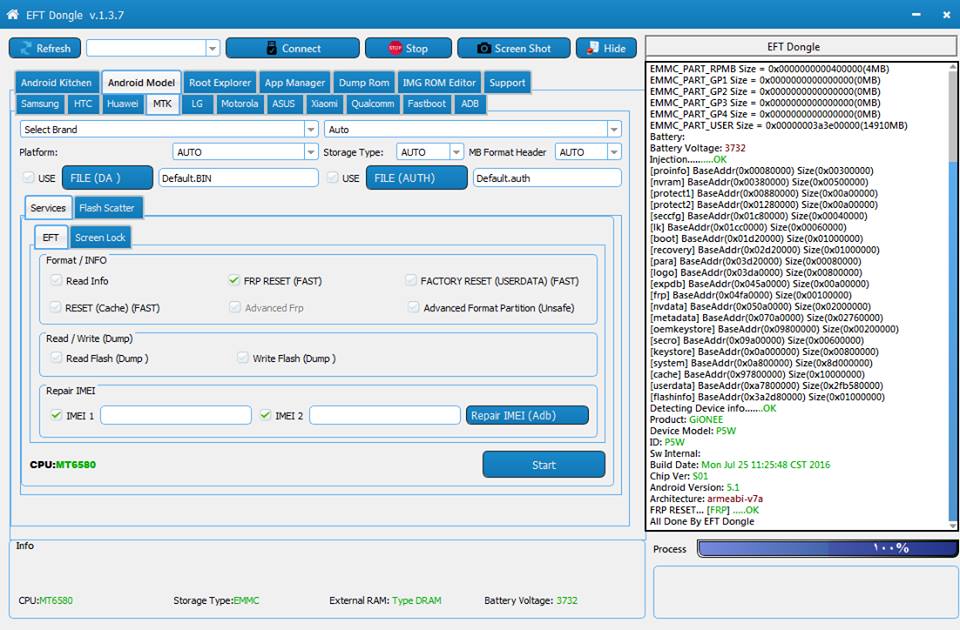Viewport: 960px width, 630px height.
Task: Select the Qualcomm brand tab
Action: pyautogui.click(x=372, y=104)
